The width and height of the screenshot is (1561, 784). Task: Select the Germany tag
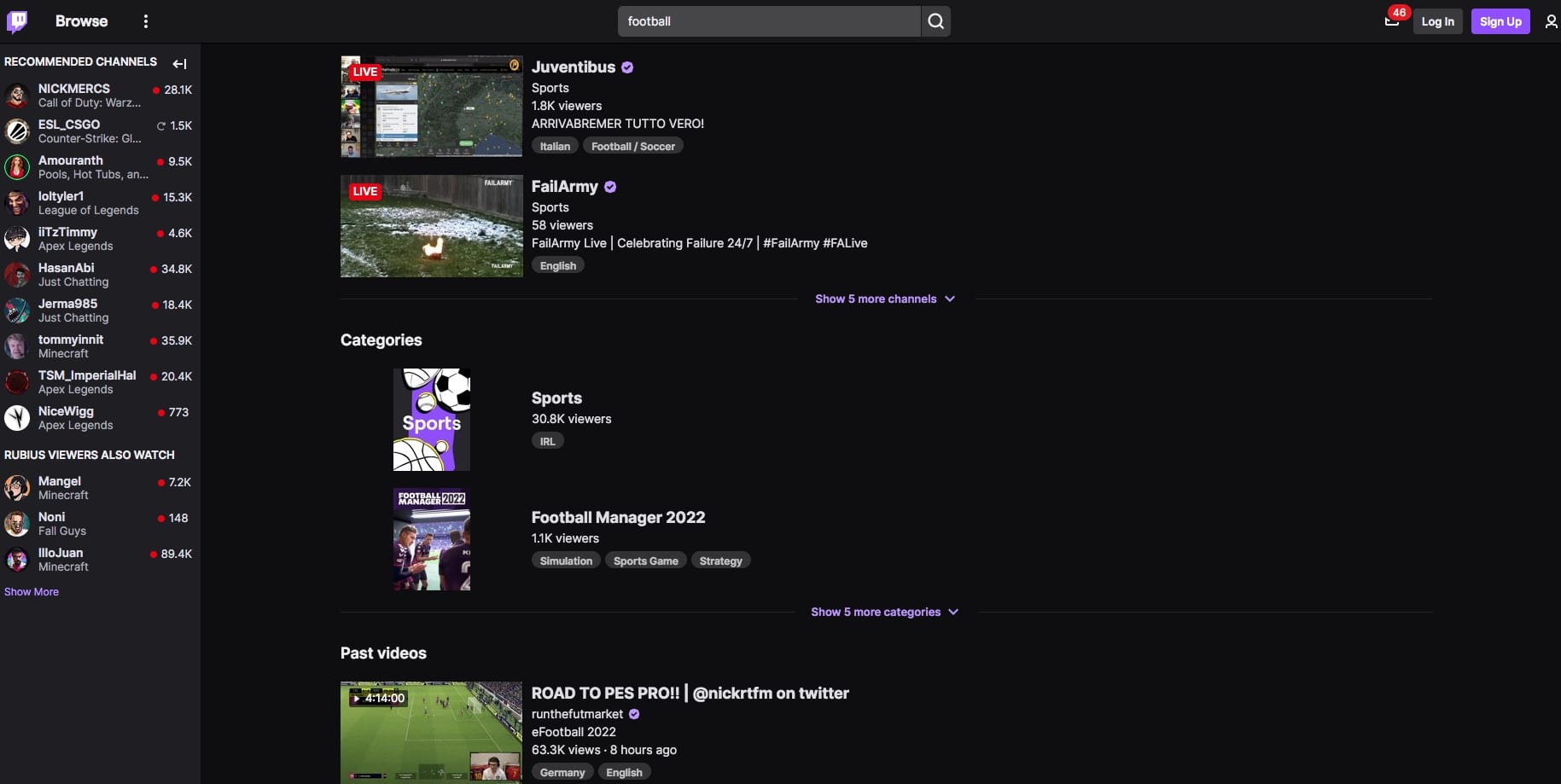[x=562, y=772]
